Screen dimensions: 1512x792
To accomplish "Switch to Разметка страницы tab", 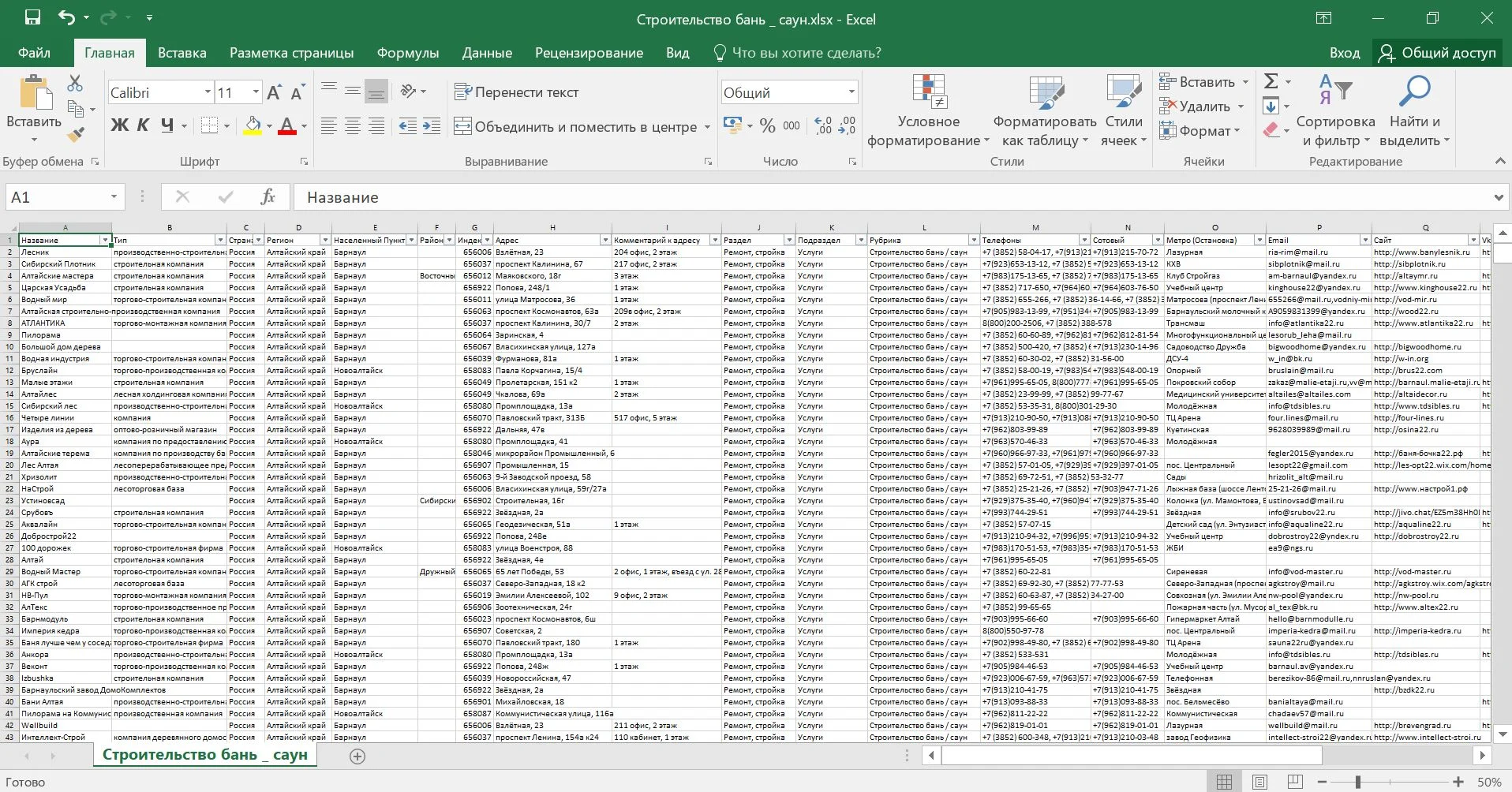I will coord(291,53).
